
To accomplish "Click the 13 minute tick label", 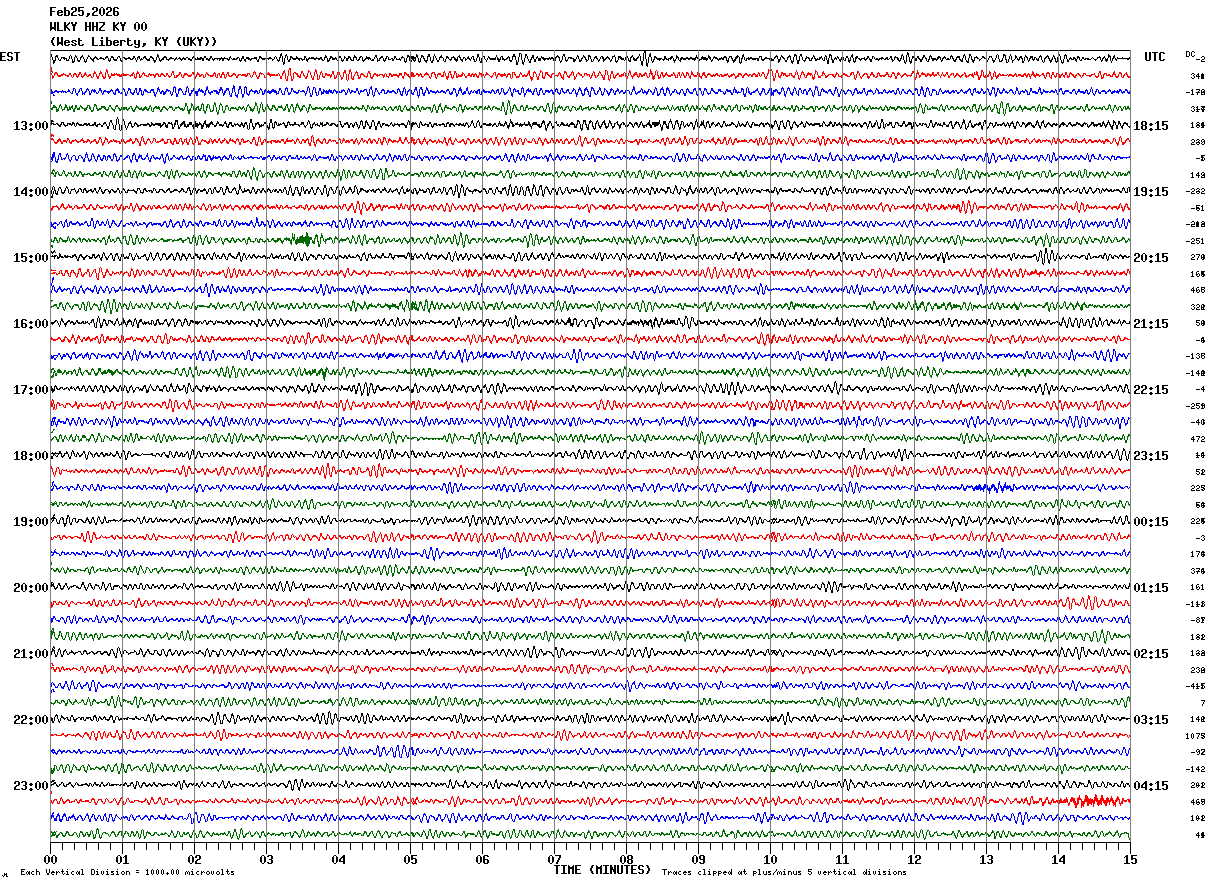I will click(986, 859).
